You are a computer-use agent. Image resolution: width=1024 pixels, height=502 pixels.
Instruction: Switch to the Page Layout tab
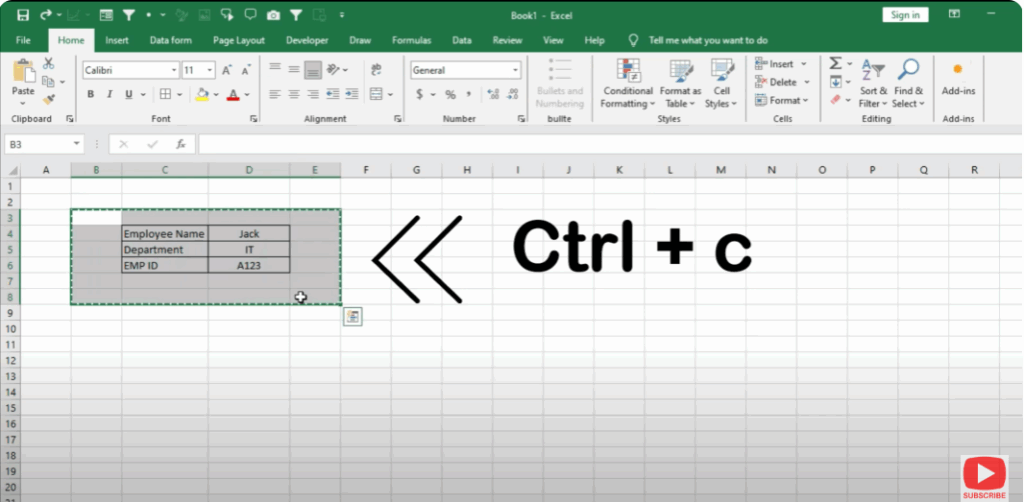[x=238, y=40]
